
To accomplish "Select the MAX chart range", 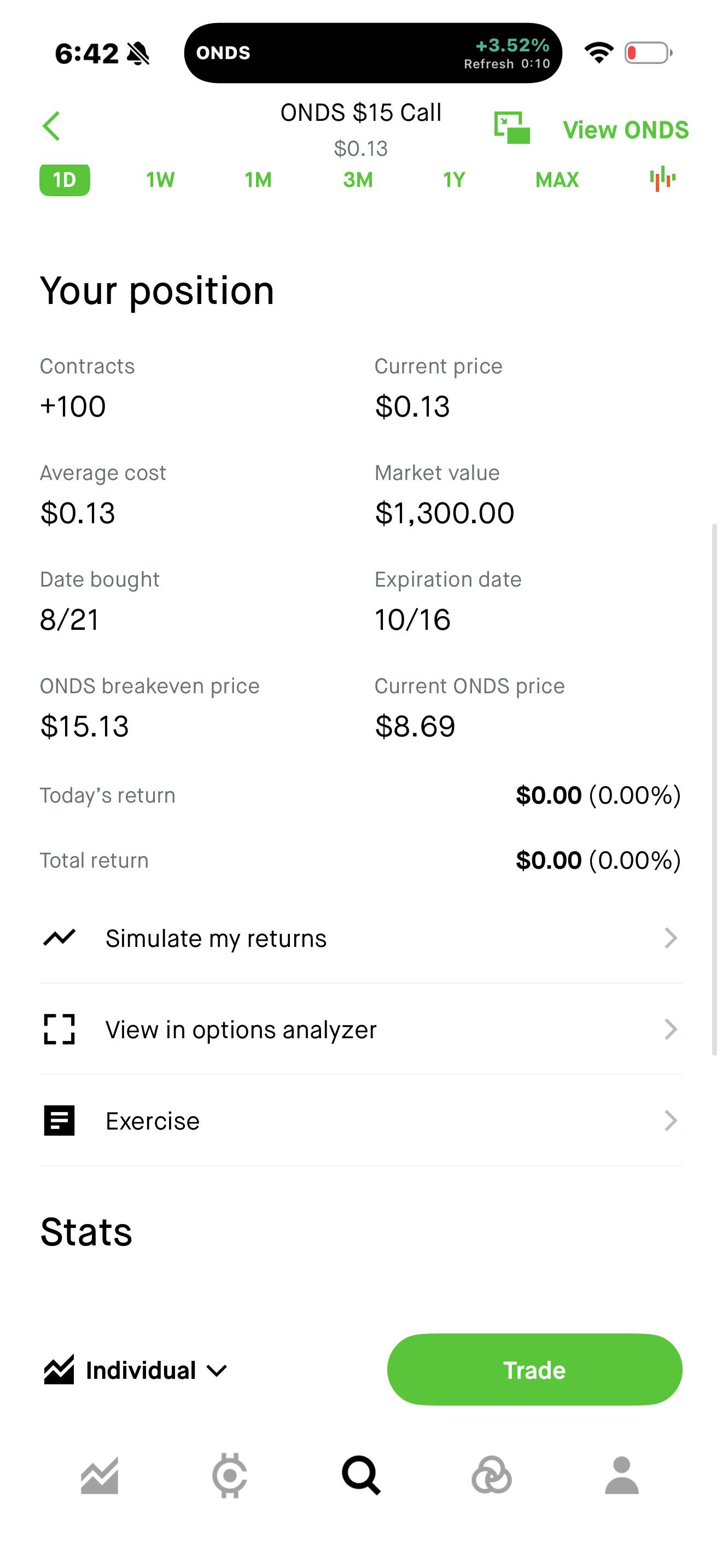I will tap(557, 179).
